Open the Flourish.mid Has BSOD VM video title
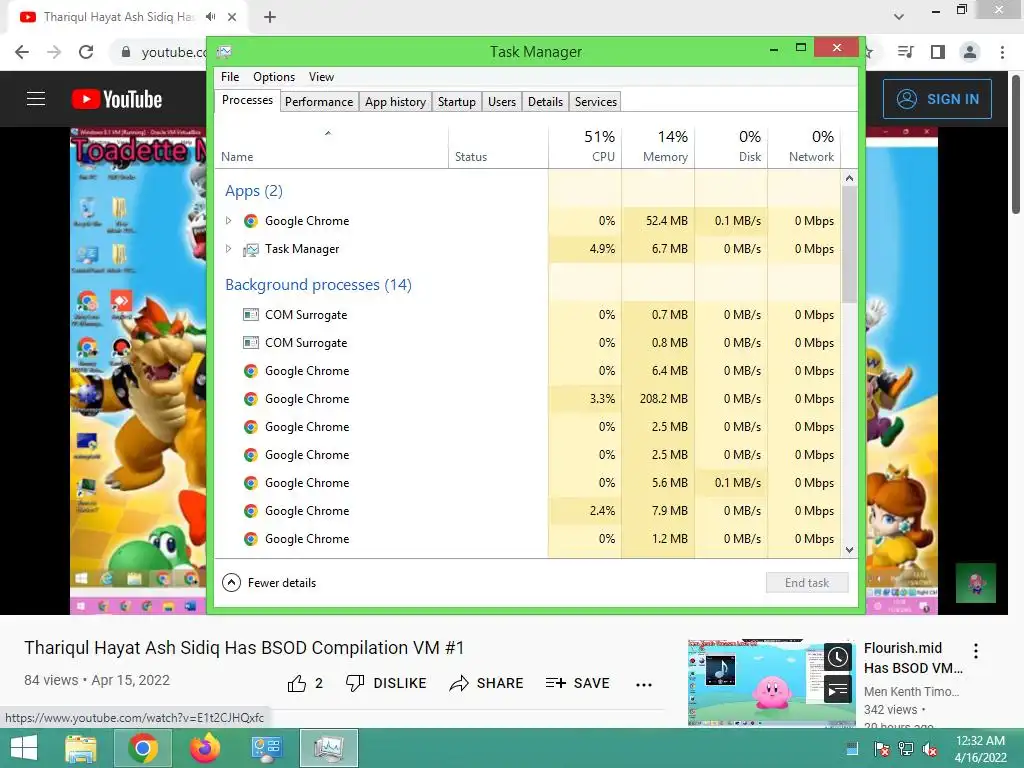 click(x=913, y=658)
